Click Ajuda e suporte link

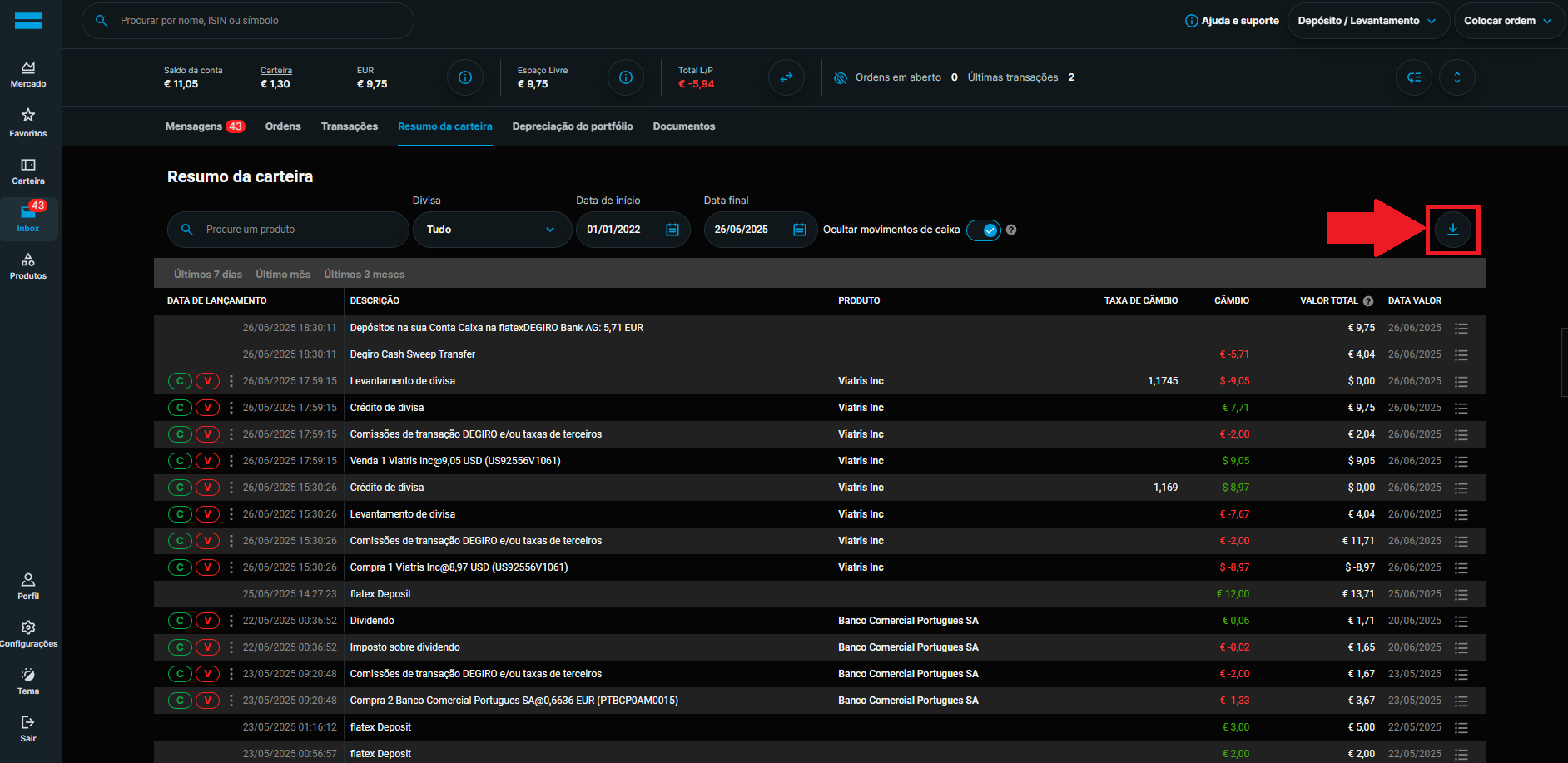[1233, 21]
